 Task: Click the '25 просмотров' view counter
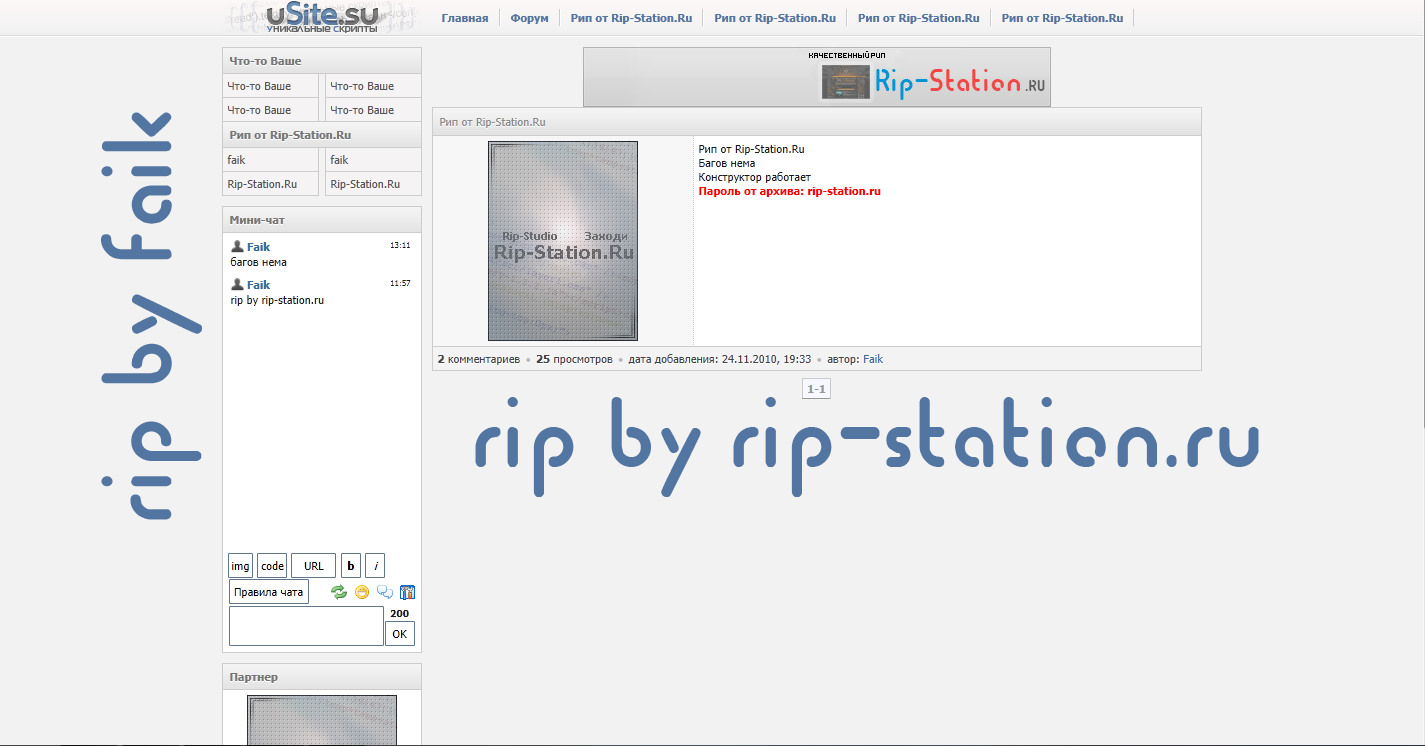(x=574, y=359)
